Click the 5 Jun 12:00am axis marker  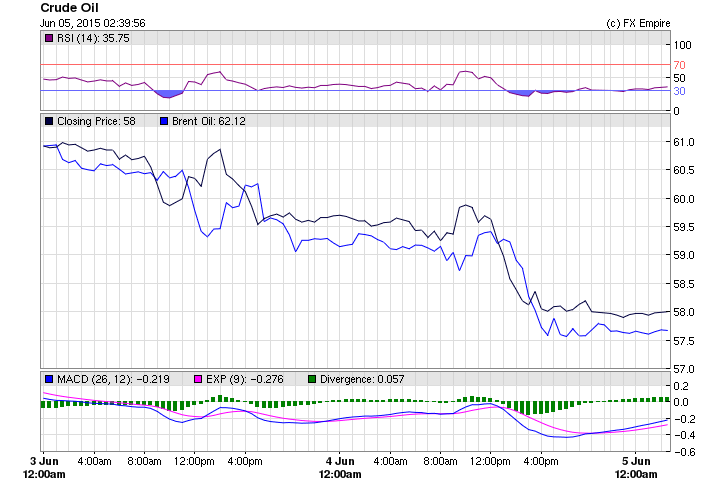click(636, 468)
